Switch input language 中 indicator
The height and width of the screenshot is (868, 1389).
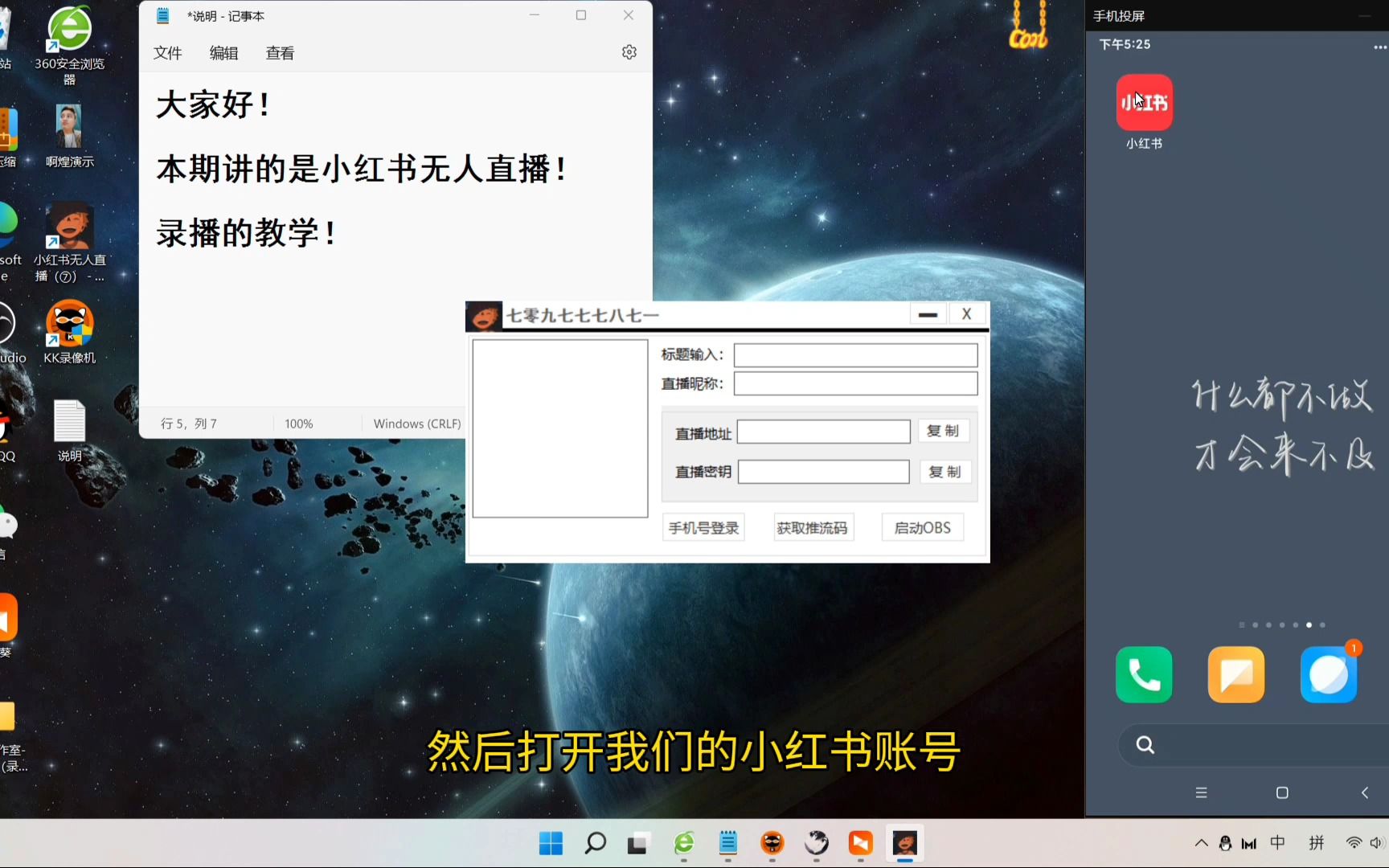[x=1278, y=842]
